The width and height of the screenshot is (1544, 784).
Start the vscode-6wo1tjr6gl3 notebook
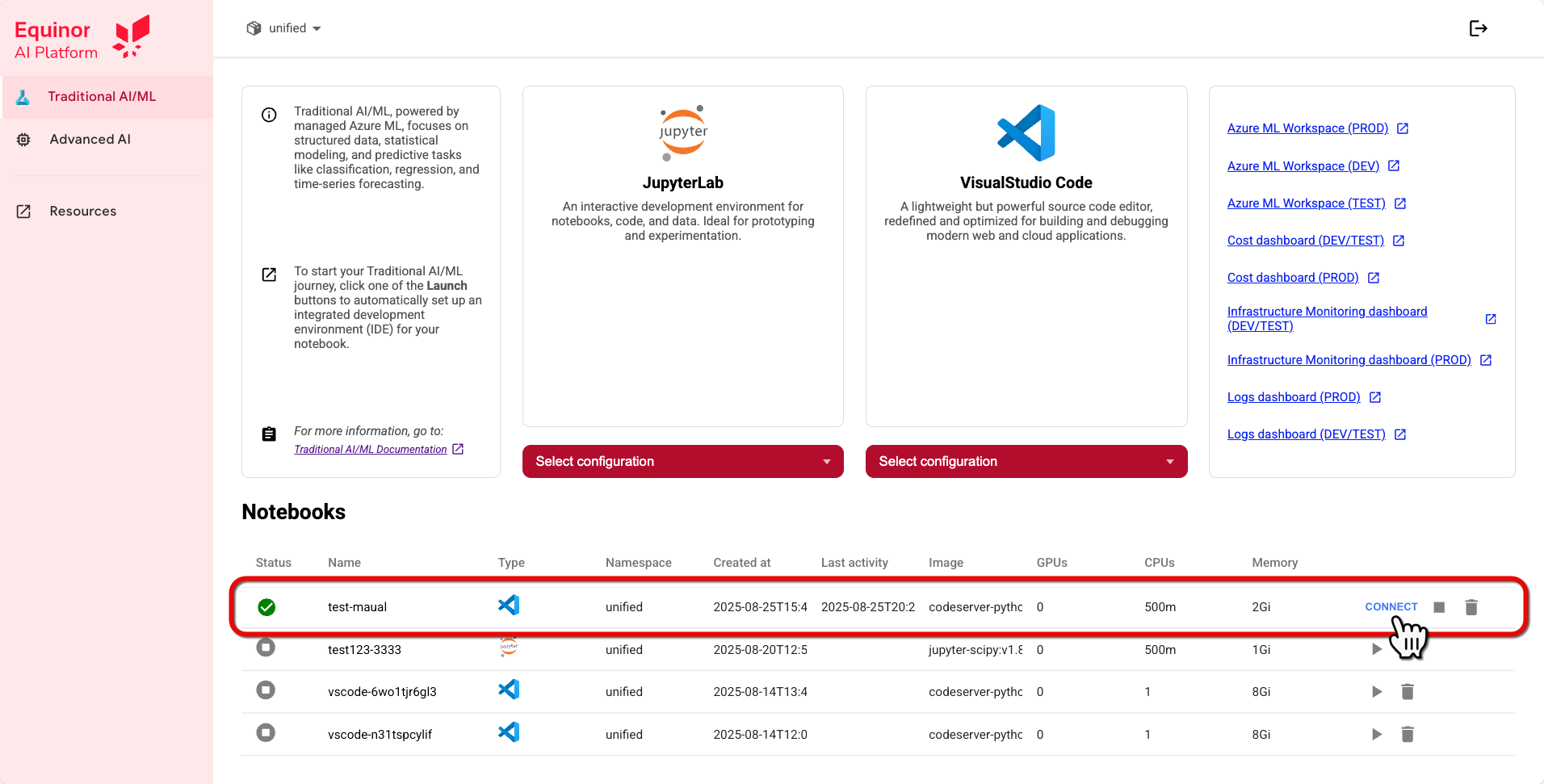pyautogui.click(x=1377, y=692)
